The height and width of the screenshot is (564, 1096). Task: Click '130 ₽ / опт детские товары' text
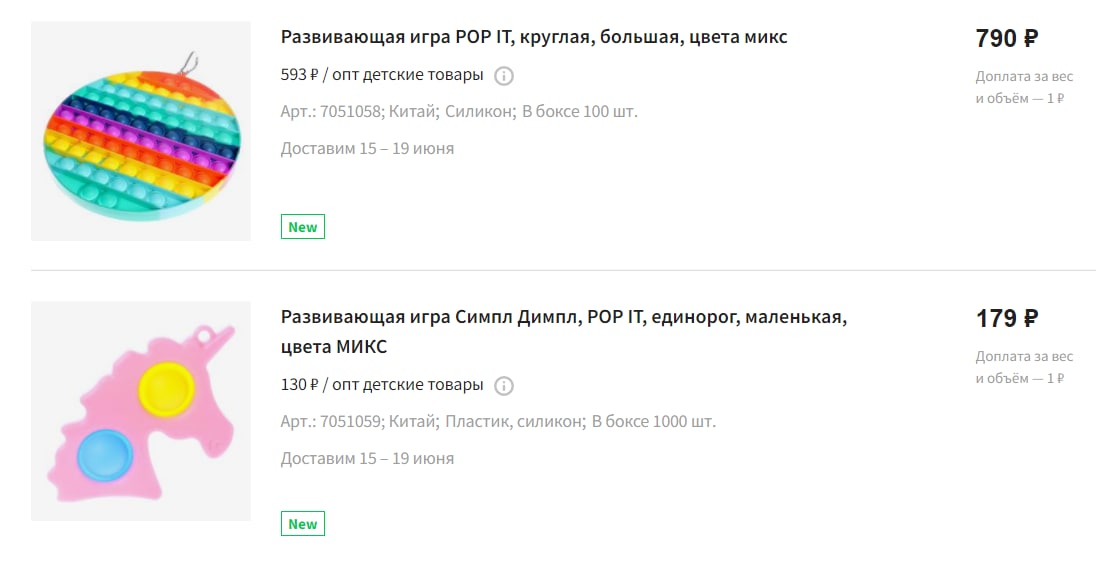point(382,385)
